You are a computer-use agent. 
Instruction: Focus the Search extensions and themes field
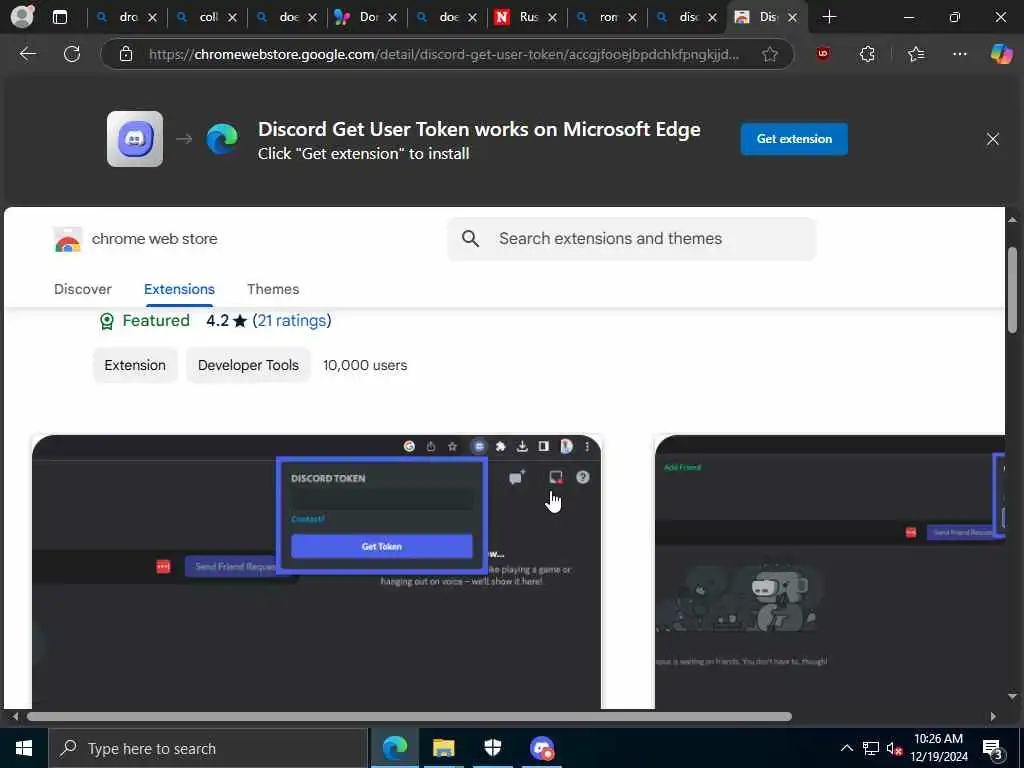tap(632, 239)
